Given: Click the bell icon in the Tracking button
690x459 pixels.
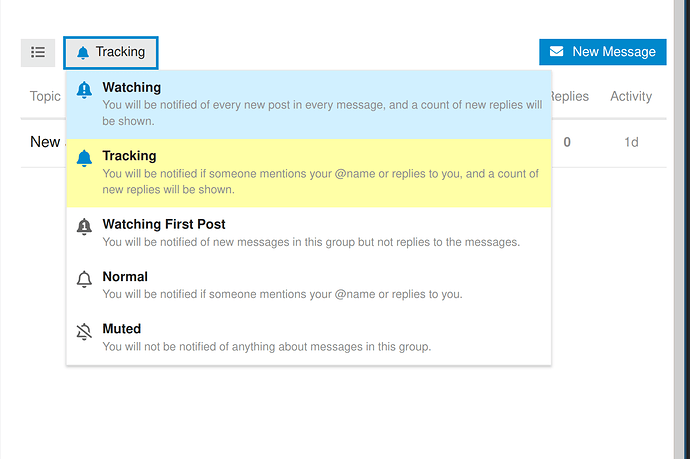Looking at the screenshot, I should pyautogui.click(x=83, y=52).
